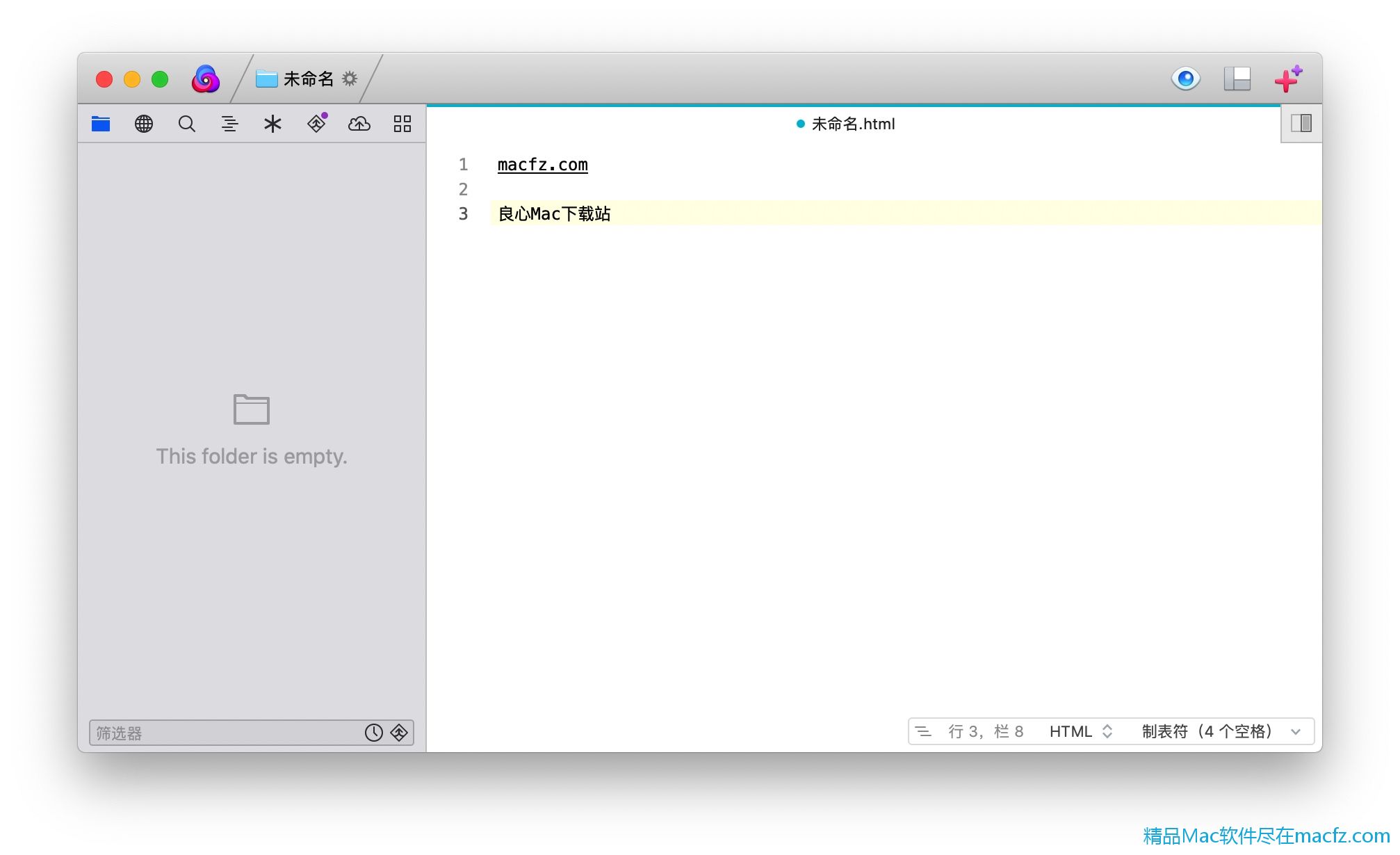
Task: Click the 行 3, 栏 8 position indicator
Action: pyautogui.click(x=986, y=731)
